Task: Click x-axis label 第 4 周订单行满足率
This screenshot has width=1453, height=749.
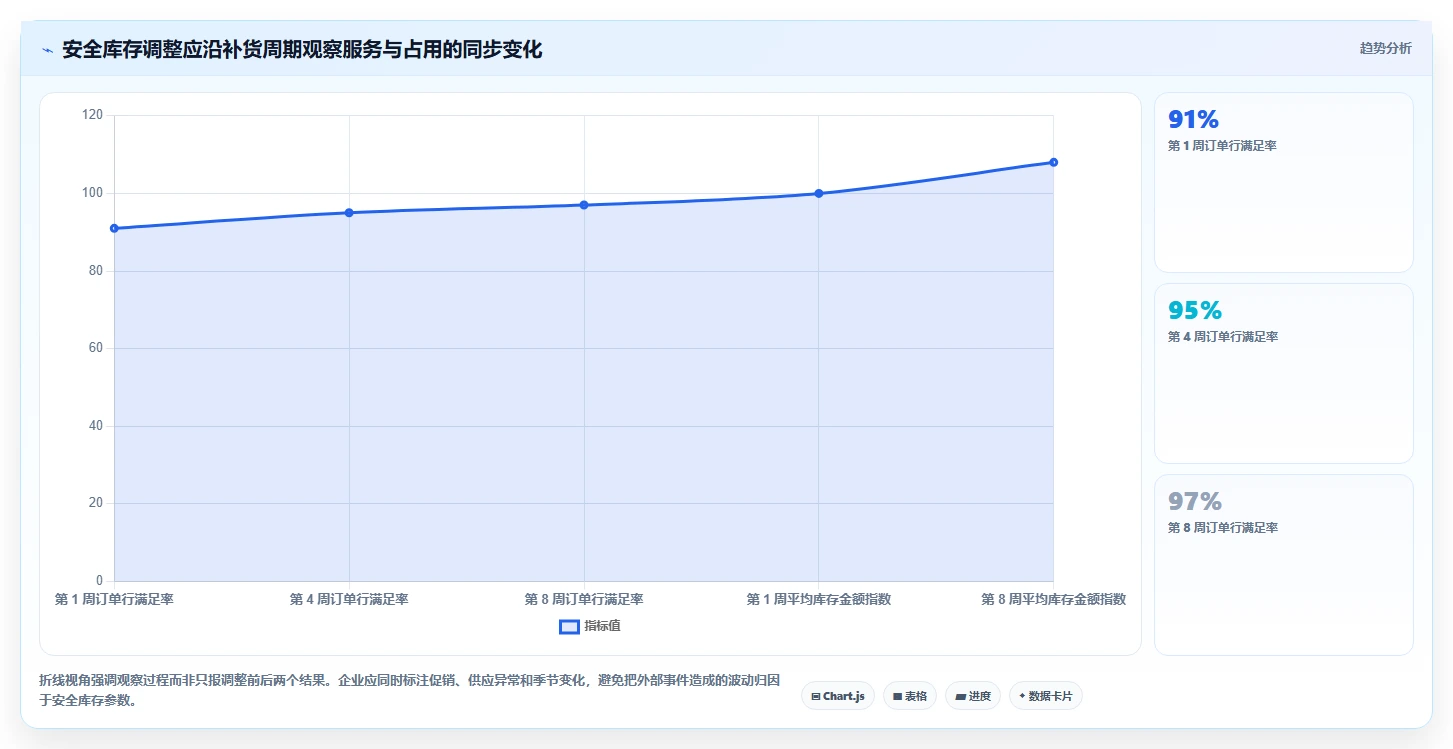Action: [x=349, y=599]
